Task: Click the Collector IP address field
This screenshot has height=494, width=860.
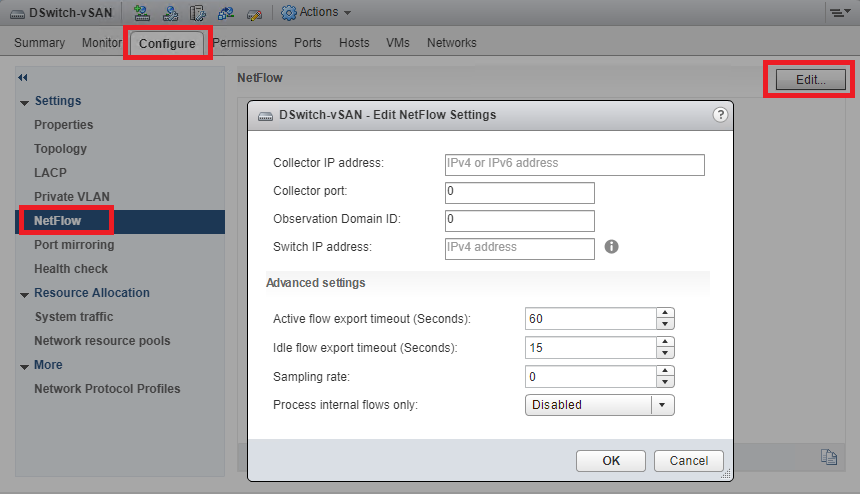Action: 574,164
